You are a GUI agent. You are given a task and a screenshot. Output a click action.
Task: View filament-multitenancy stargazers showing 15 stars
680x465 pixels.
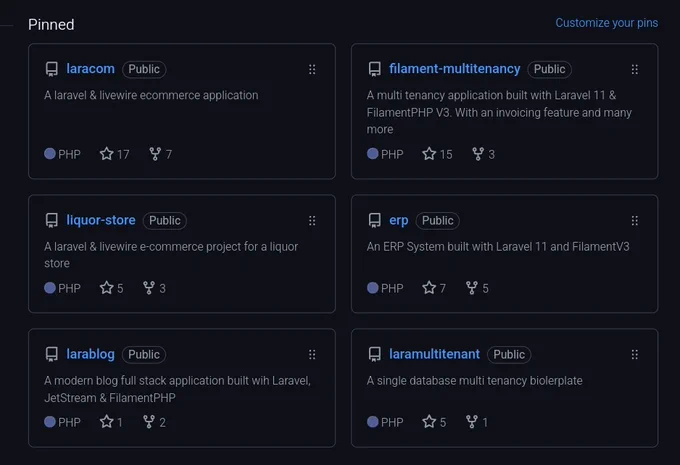[437, 154]
